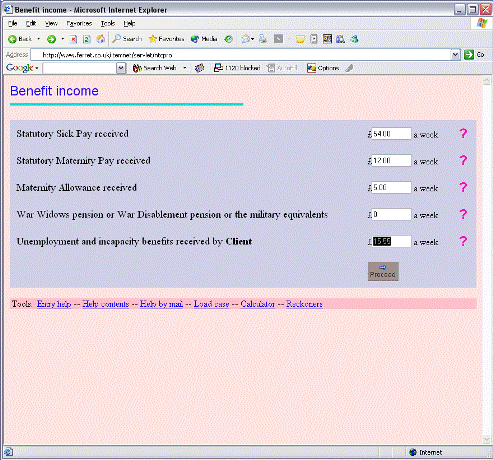This screenshot has width=493, height=460.
Task: Open help for War Widows pension
Action: tap(463, 214)
